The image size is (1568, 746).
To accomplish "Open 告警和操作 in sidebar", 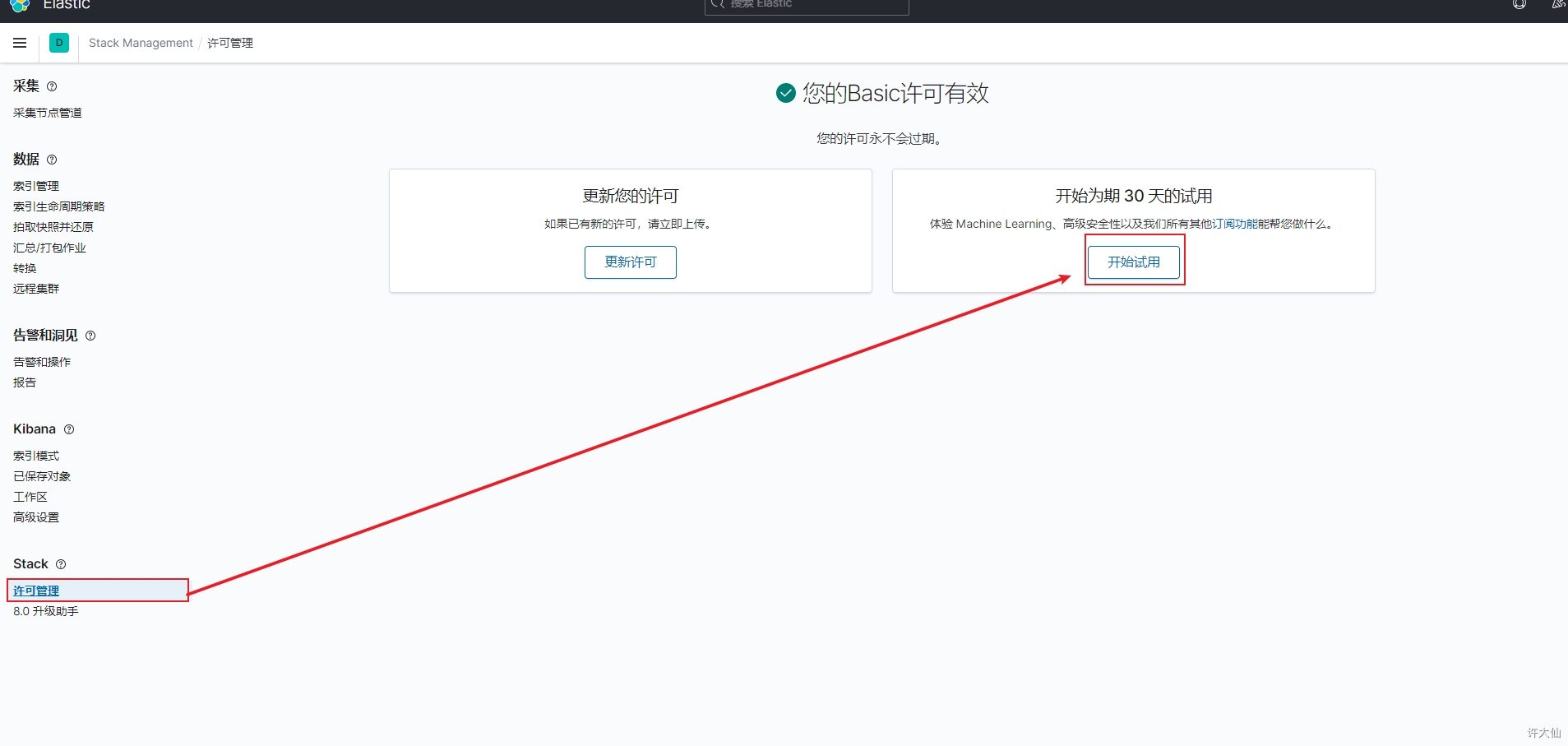I will click(x=42, y=362).
